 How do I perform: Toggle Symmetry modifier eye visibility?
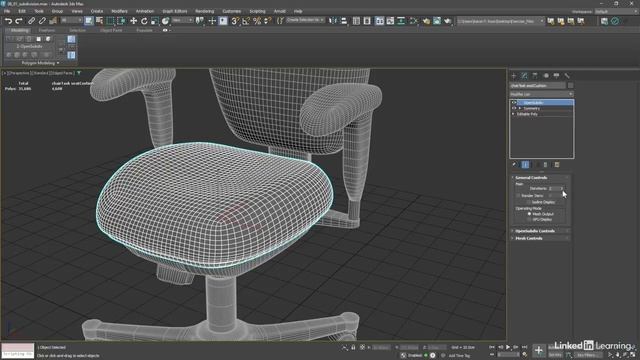click(x=514, y=109)
